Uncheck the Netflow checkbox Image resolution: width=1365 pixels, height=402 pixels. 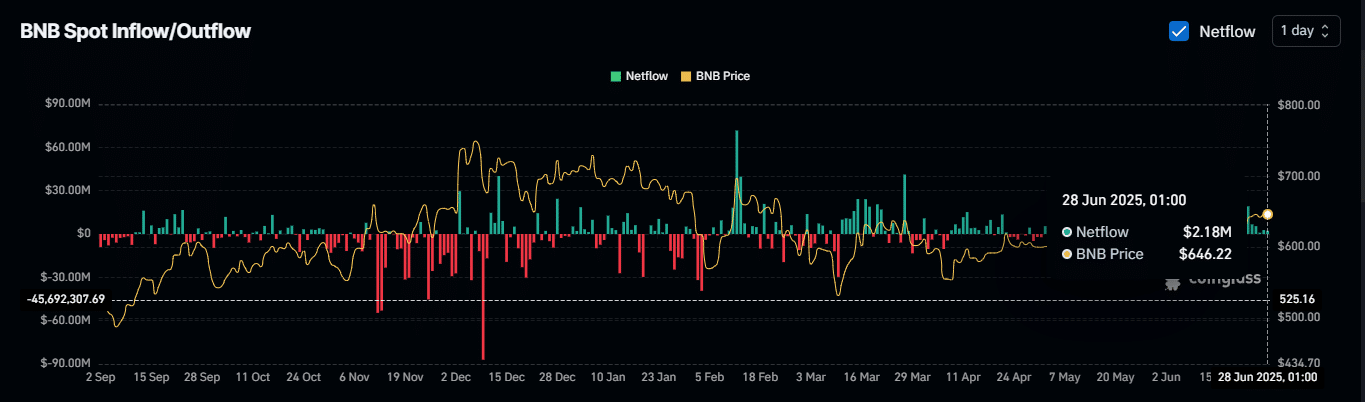click(x=1179, y=31)
